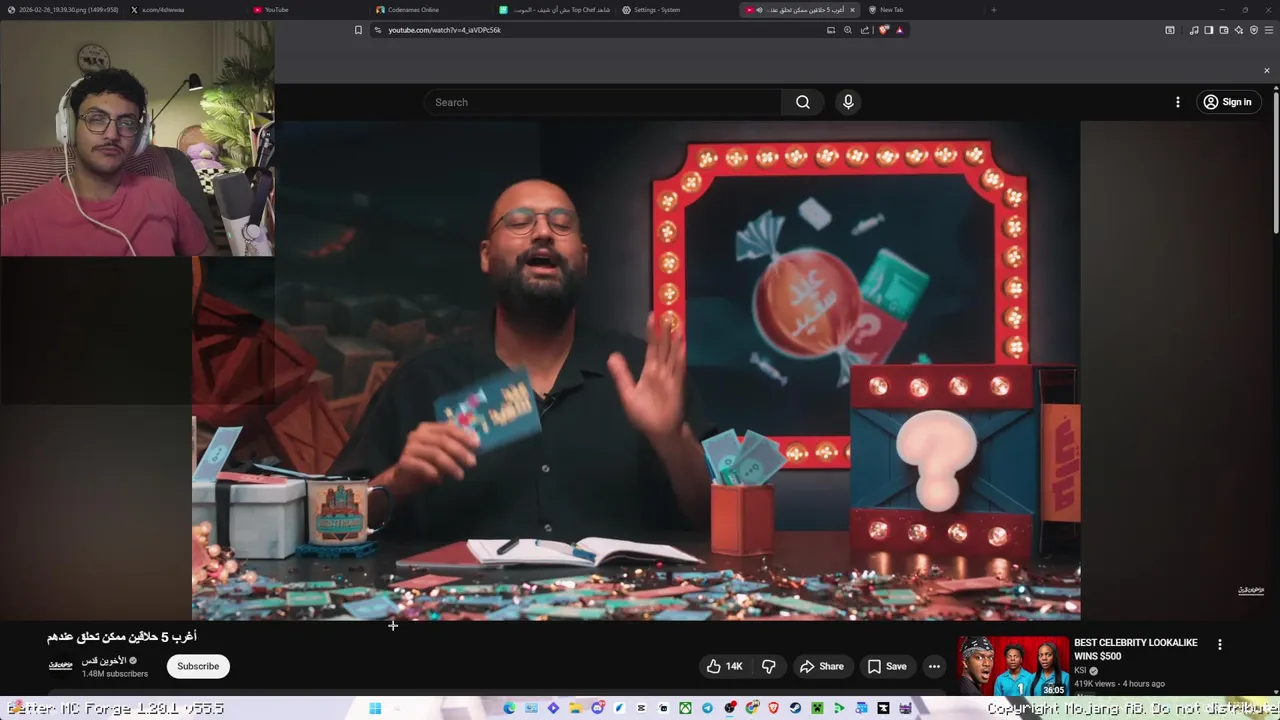Dislike the video with thumbs-down

pos(769,666)
